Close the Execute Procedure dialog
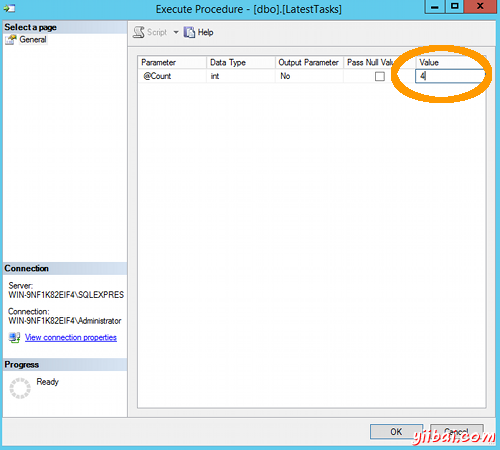 tap(480, 7)
